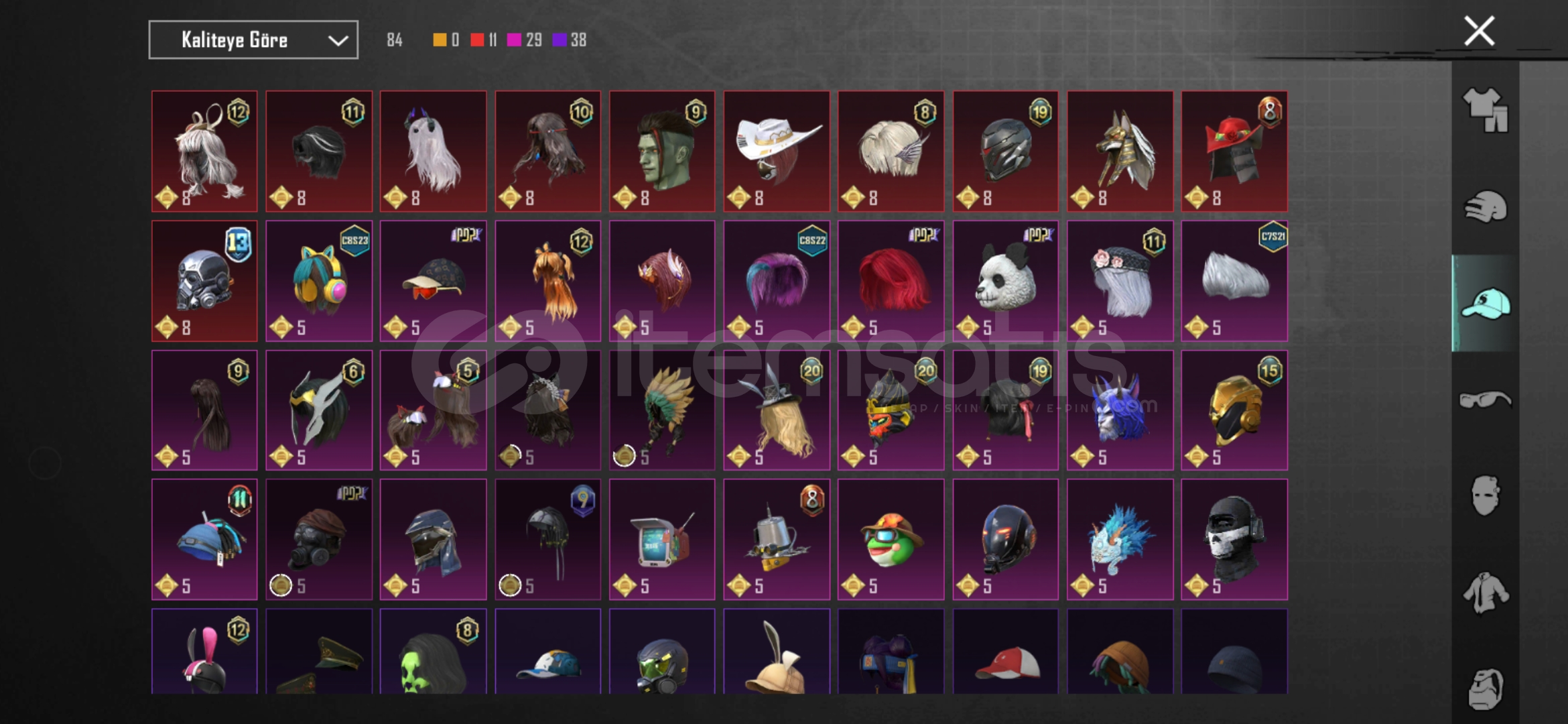Select the panda head mask item
The width and height of the screenshot is (1568, 724).
click(1005, 281)
